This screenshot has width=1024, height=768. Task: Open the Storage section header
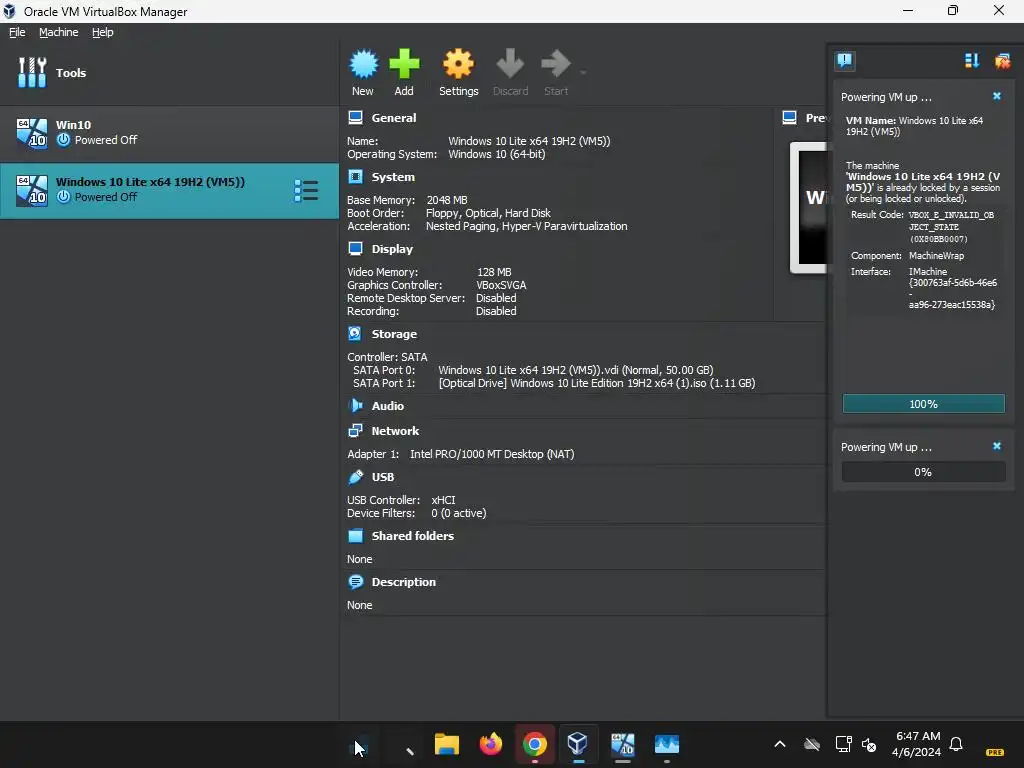click(394, 334)
